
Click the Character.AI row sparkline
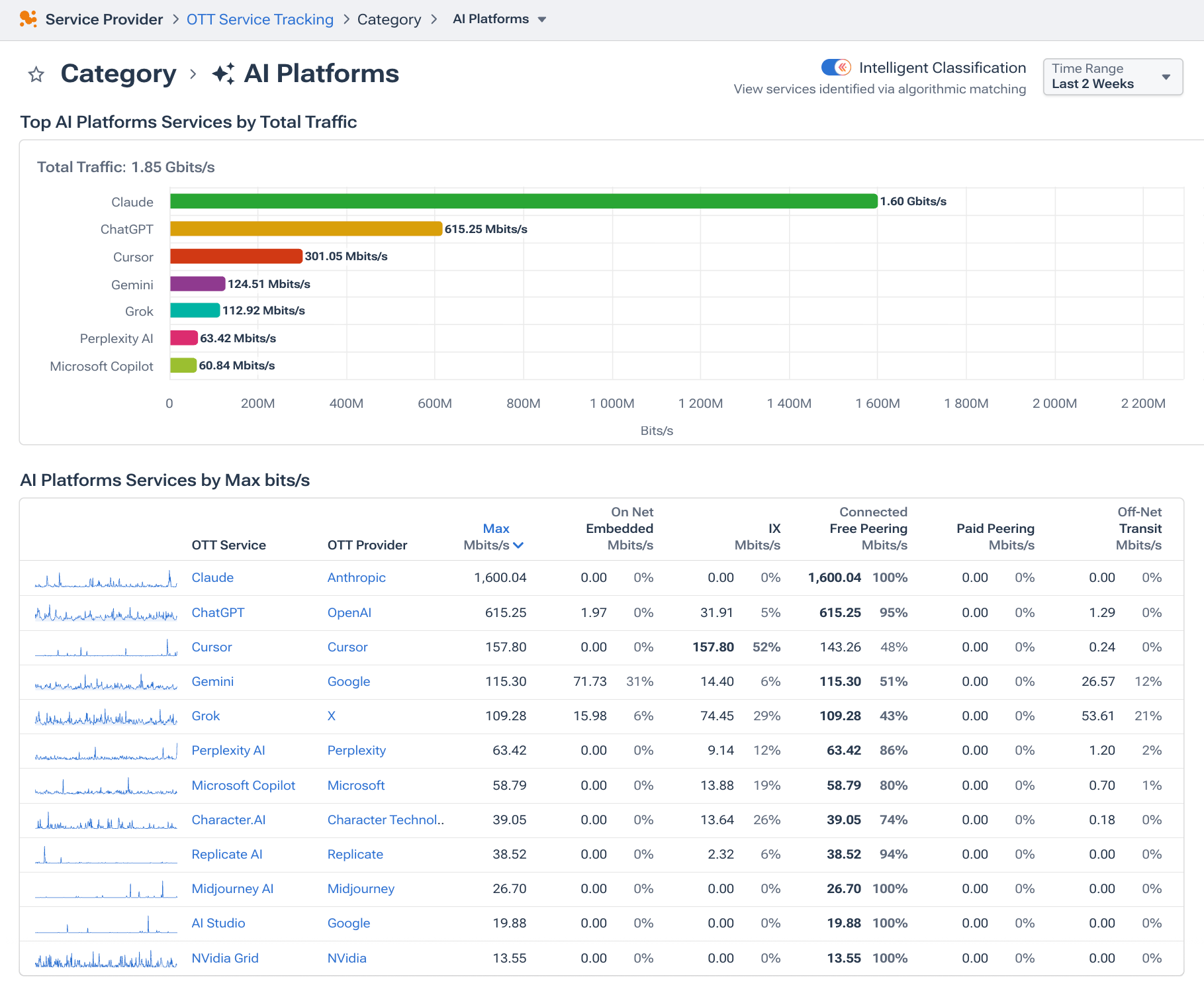pos(106,820)
